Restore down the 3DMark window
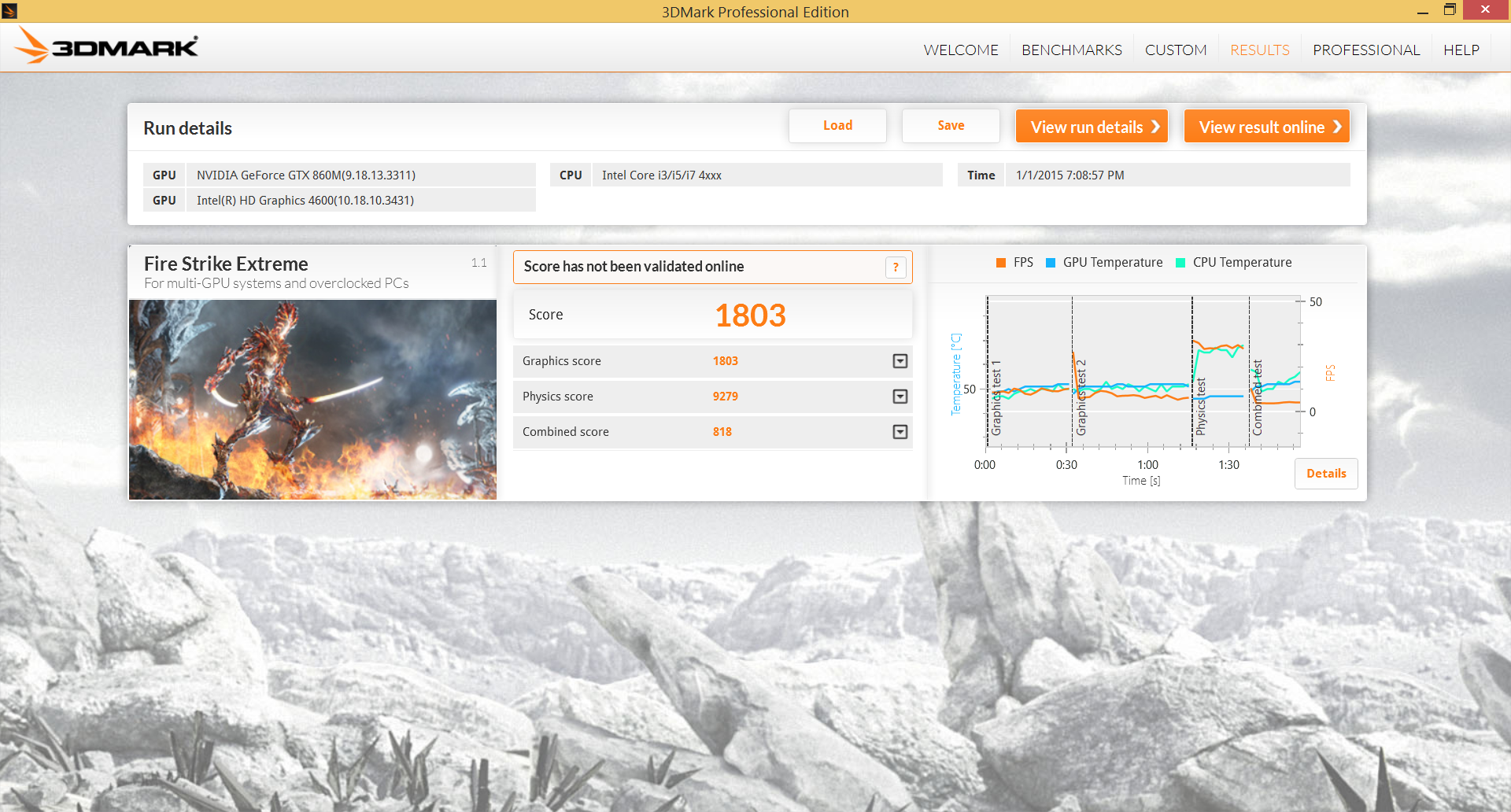 [x=1450, y=10]
